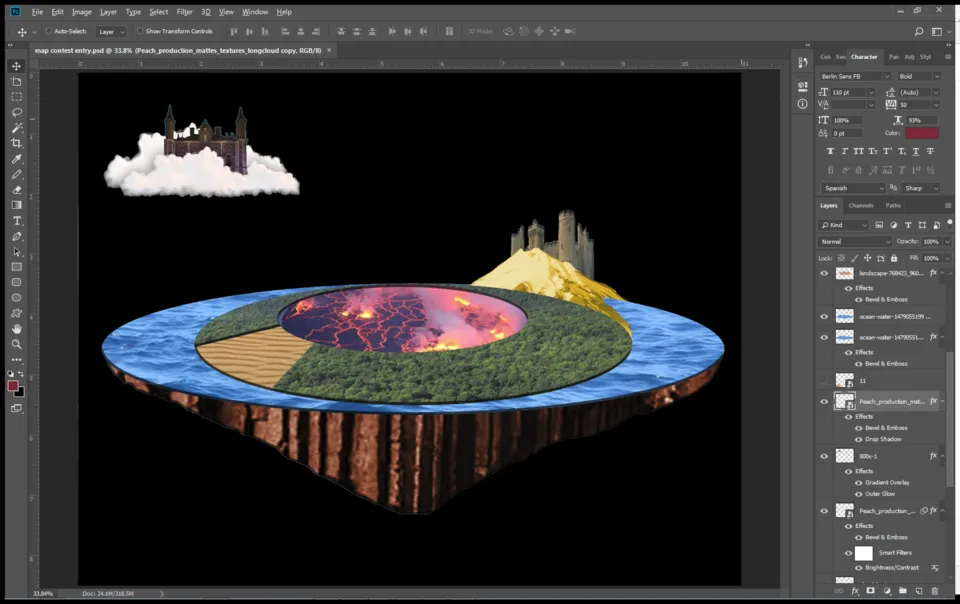Open the Kind layer filter dropdown
The height and width of the screenshot is (604, 960).
click(x=844, y=225)
